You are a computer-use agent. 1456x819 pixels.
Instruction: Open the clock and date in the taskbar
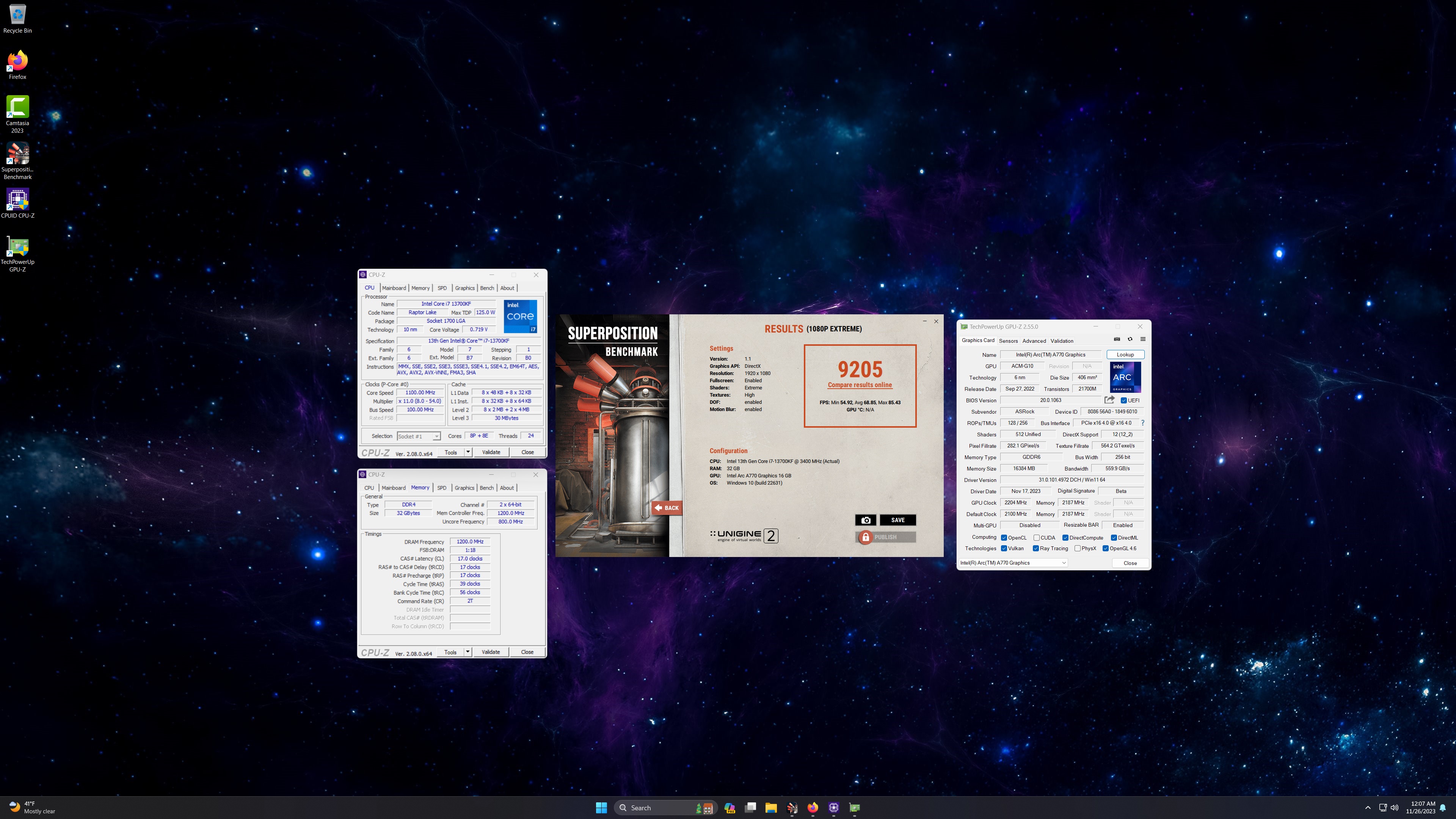1420,807
